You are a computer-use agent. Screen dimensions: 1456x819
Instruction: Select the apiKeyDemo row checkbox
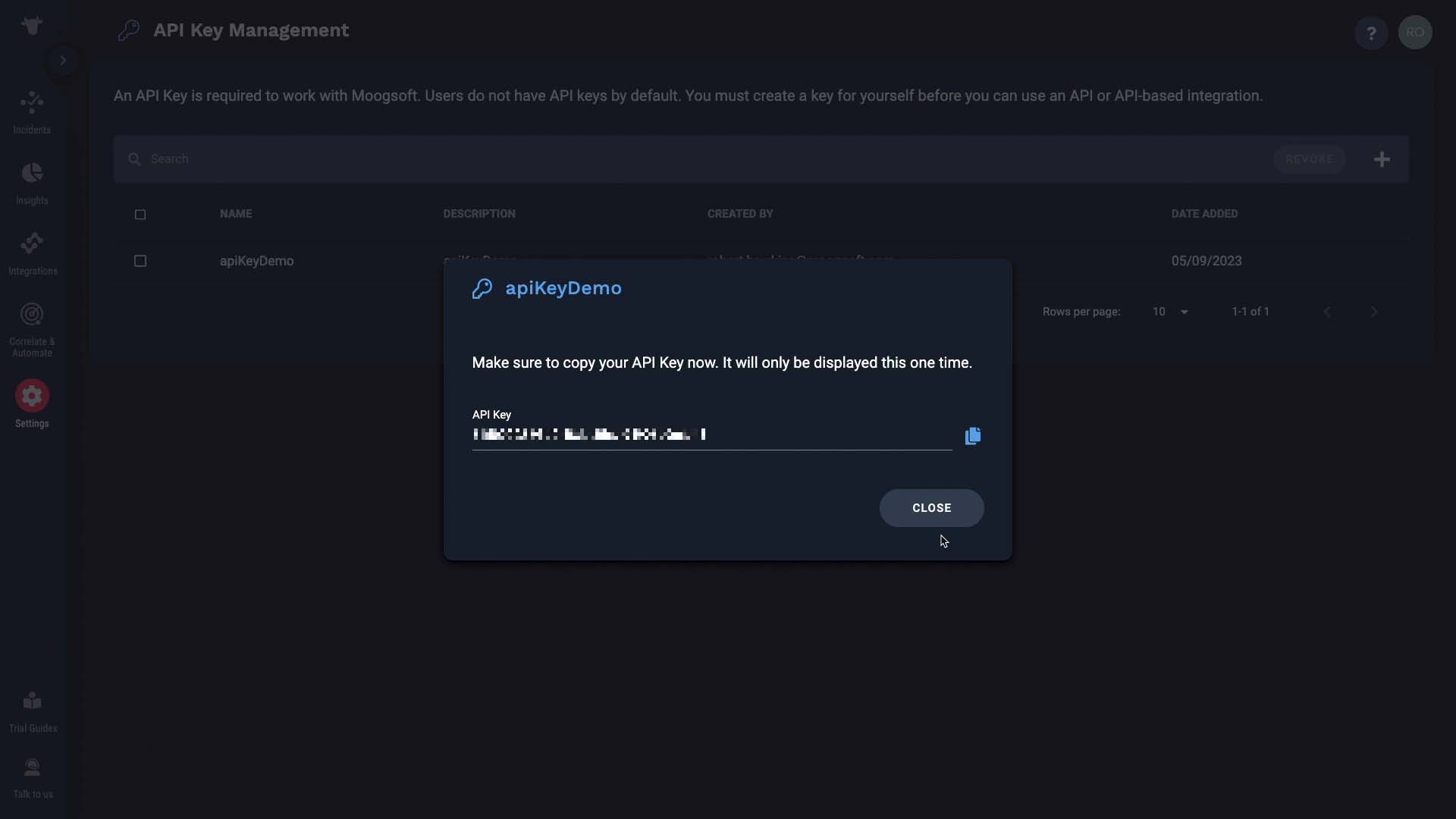click(x=140, y=261)
